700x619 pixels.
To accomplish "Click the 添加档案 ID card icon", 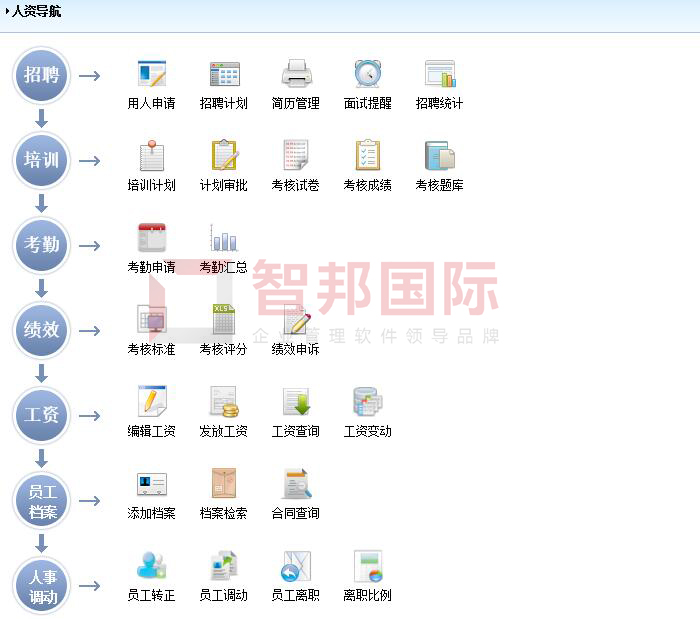I will [152, 485].
